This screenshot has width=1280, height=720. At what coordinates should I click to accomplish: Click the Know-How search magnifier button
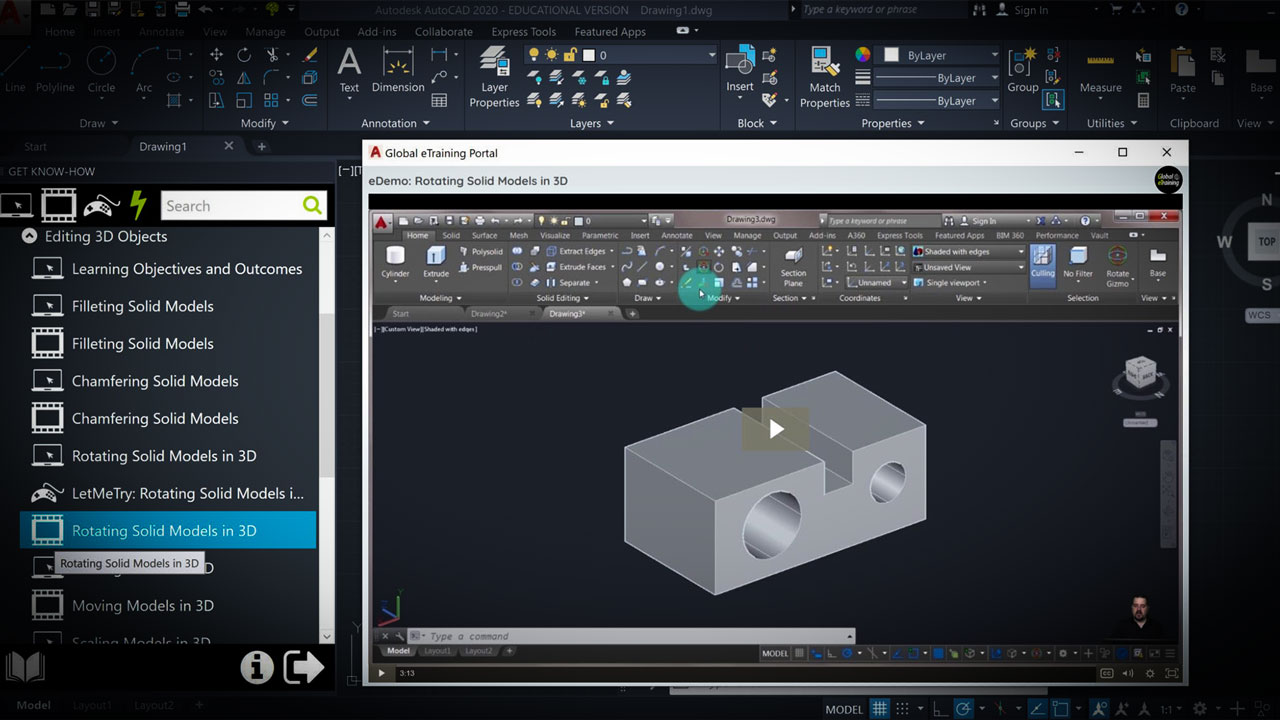click(313, 206)
